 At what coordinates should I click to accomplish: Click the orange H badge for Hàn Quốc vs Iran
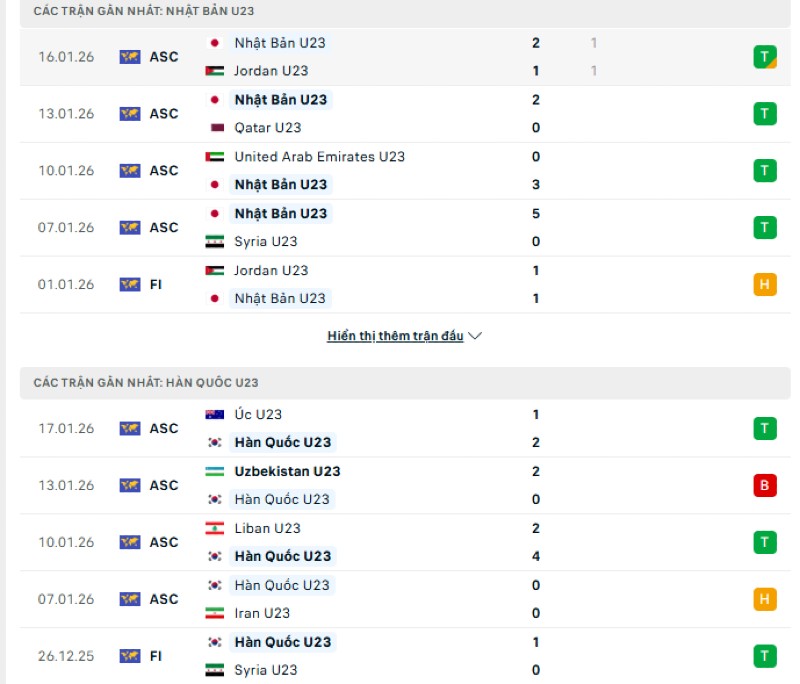765,600
